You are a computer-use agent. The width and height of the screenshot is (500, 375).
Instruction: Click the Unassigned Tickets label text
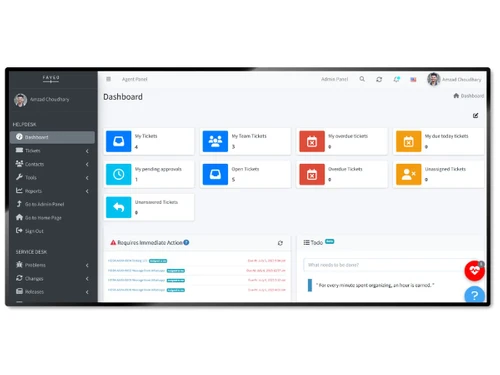[x=445, y=169]
